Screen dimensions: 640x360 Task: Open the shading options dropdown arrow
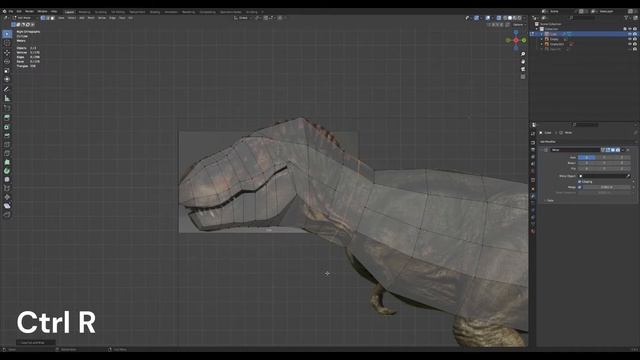[524, 18]
